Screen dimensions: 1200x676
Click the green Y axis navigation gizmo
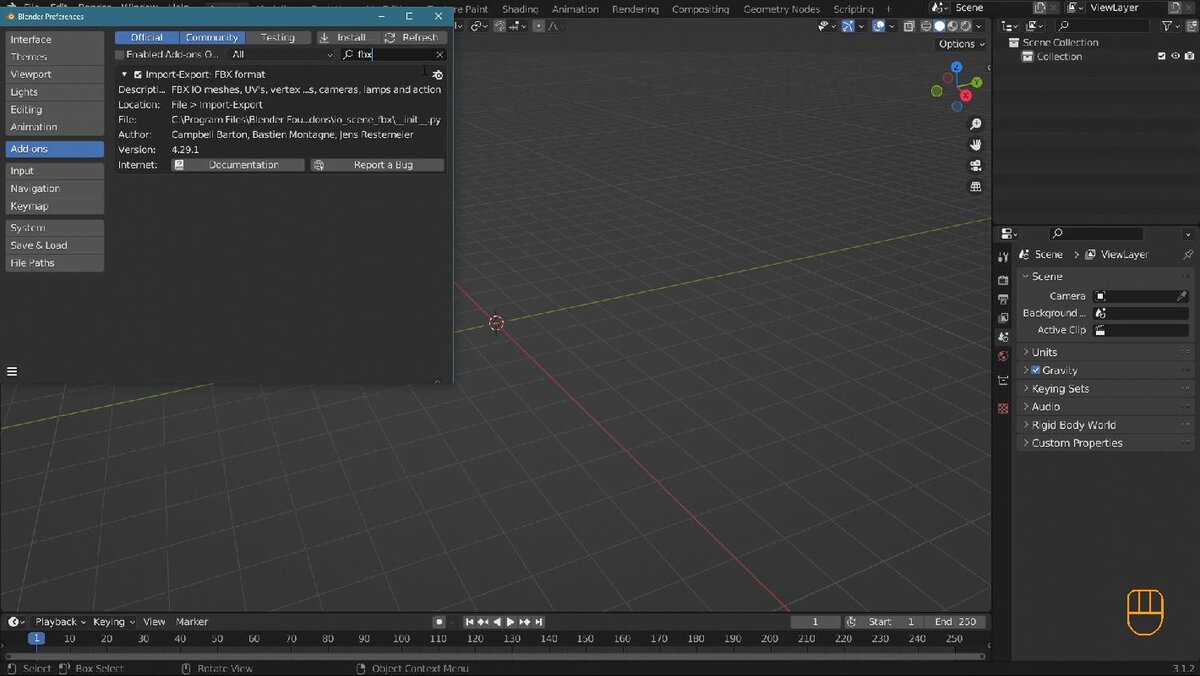tap(977, 82)
